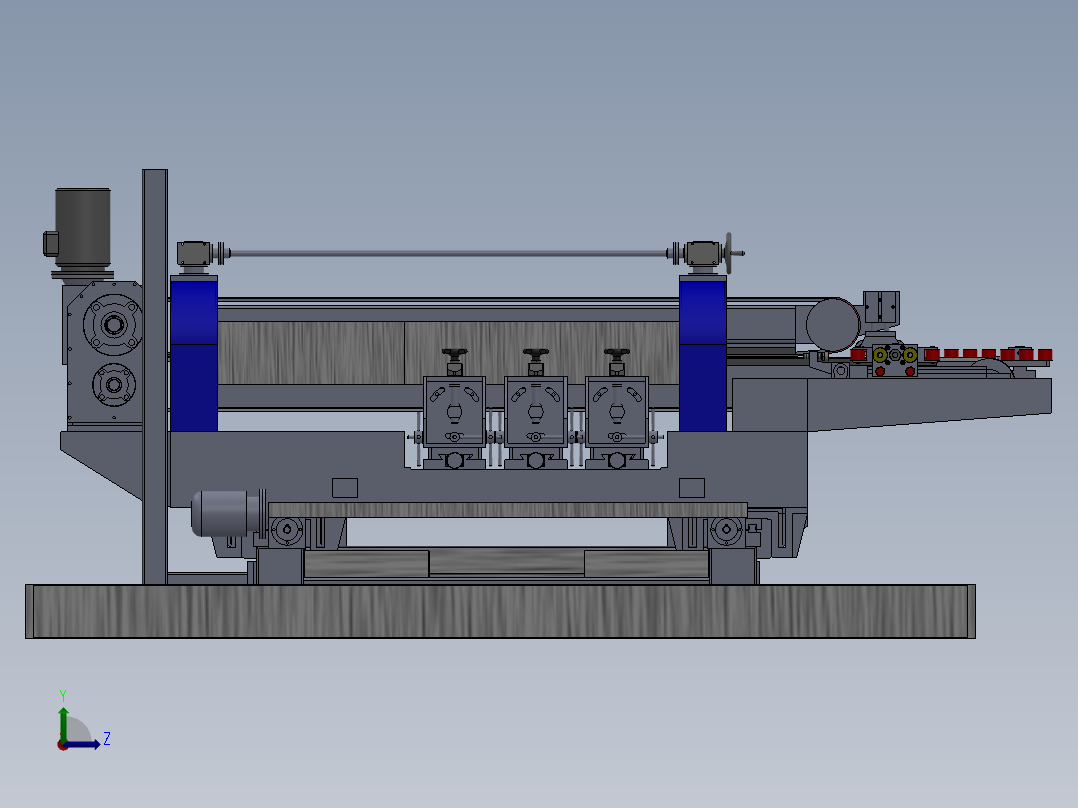Viewport: 1078px width, 808px height.
Task: Click the green Y axis arrow of triad
Action: (63, 723)
